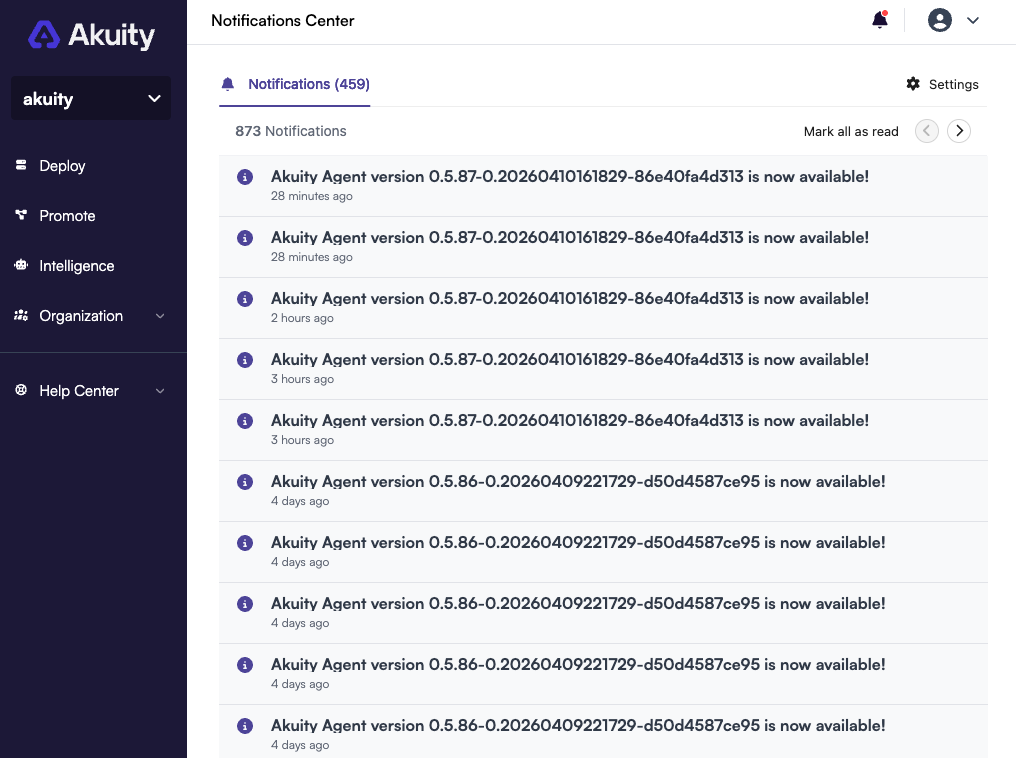Open the user account avatar menu
This screenshot has height=758, width=1016.
click(x=939, y=20)
